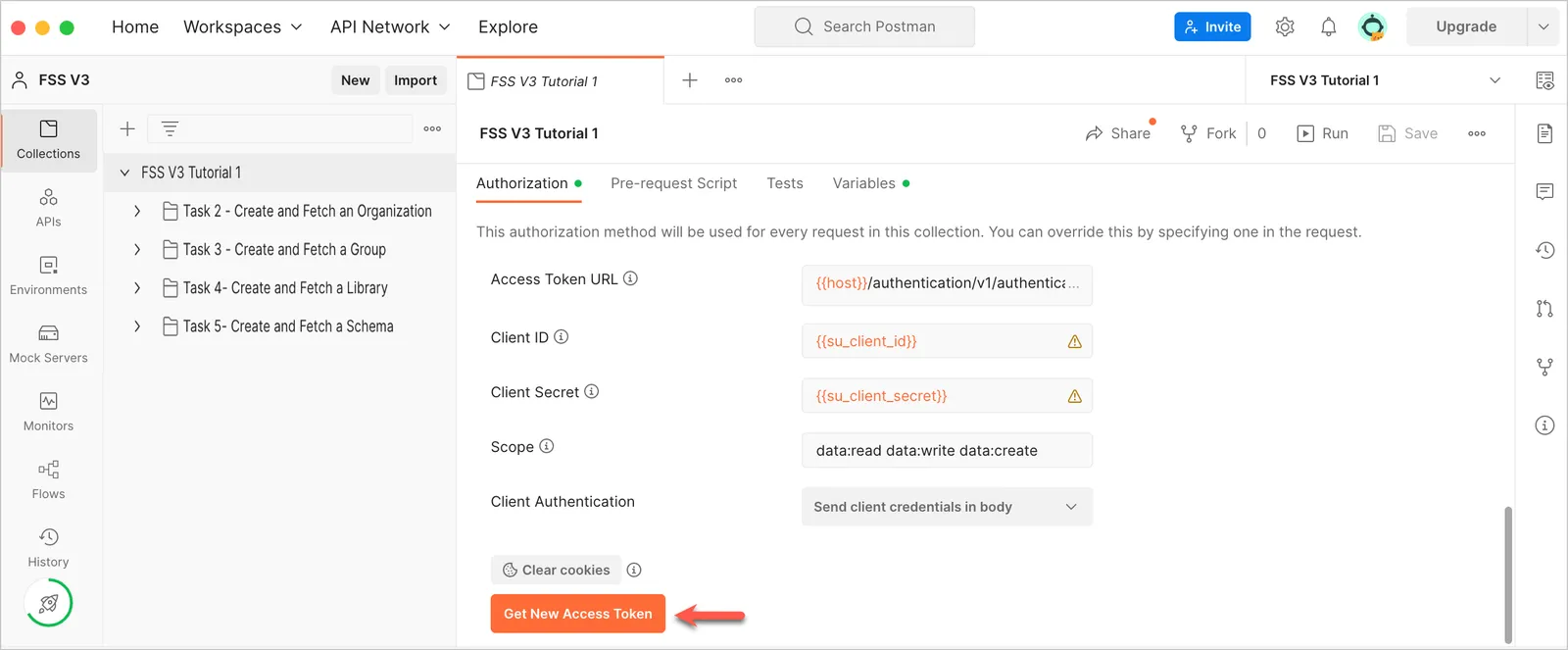Collapse the FSS V3 Tutorial 1 collection
Image resolution: width=1568 pixels, height=650 pixels.
(x=124, y=173)
